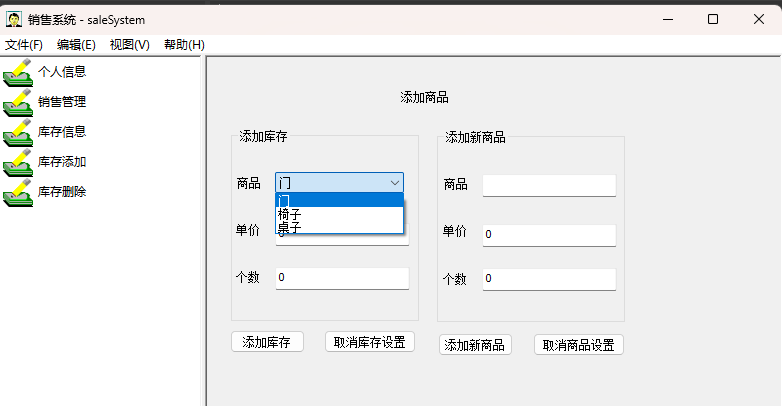Open the 个人信息 sidebar entry
782x406 pixels.
[62, 72]
